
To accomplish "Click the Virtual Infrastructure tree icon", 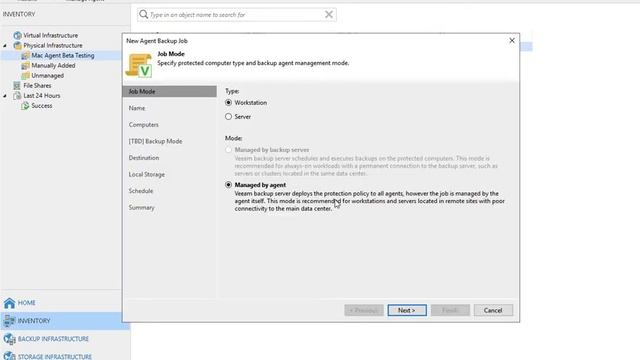I will click(17, 36).
